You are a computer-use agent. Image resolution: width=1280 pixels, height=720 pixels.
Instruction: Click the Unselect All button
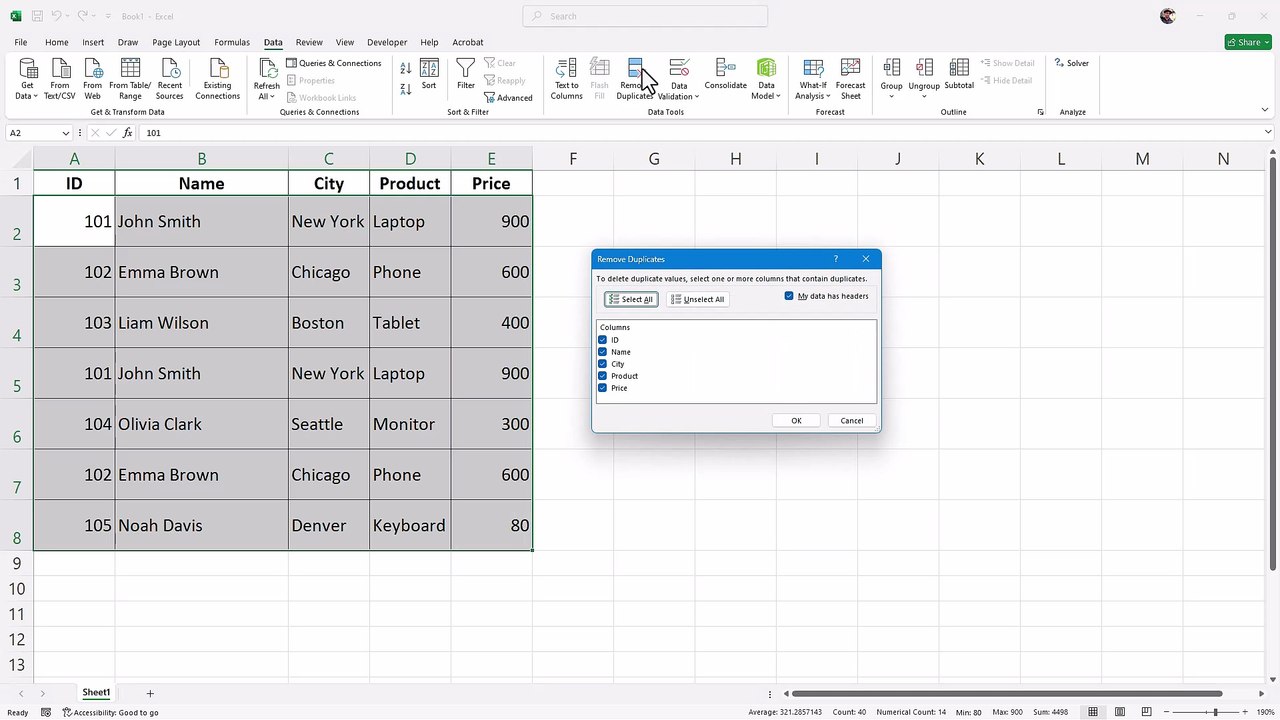[x=697, y=299]
